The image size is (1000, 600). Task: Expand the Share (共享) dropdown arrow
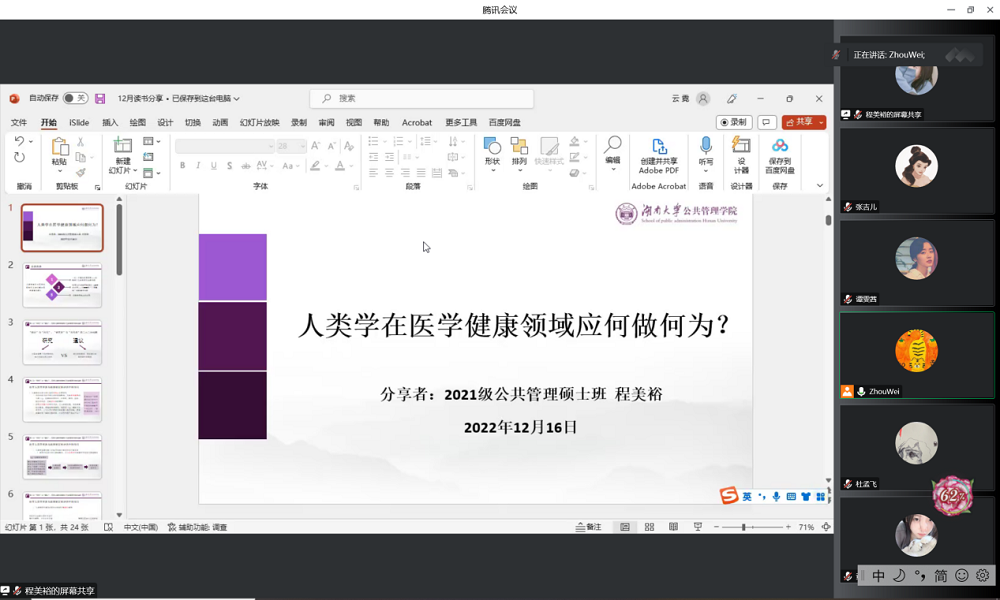click(821, 123)
